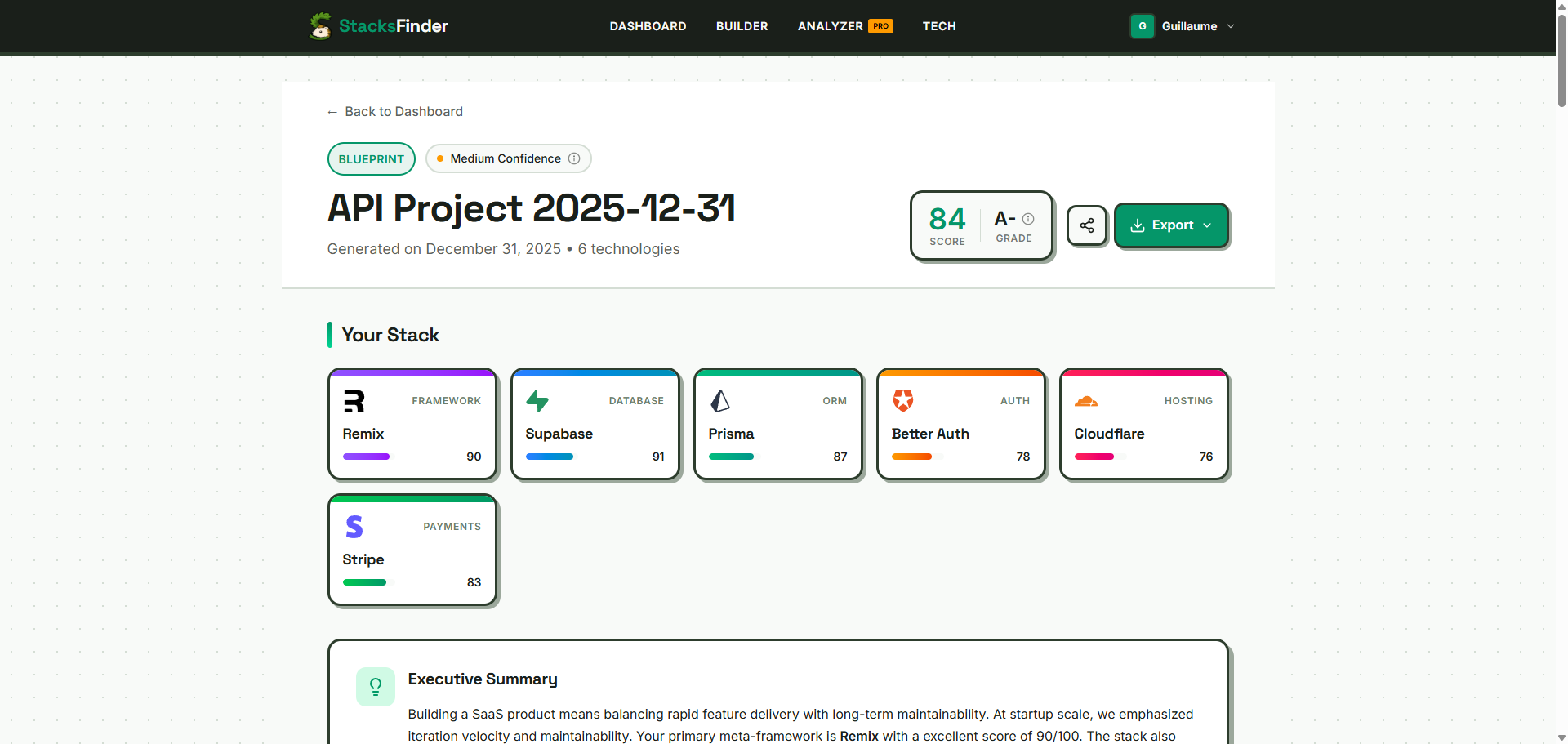Image resolution: width=1568 pixels, height=744 pixels.
Task: Click the Supabase card name
Action: click(x=559, y=434)
